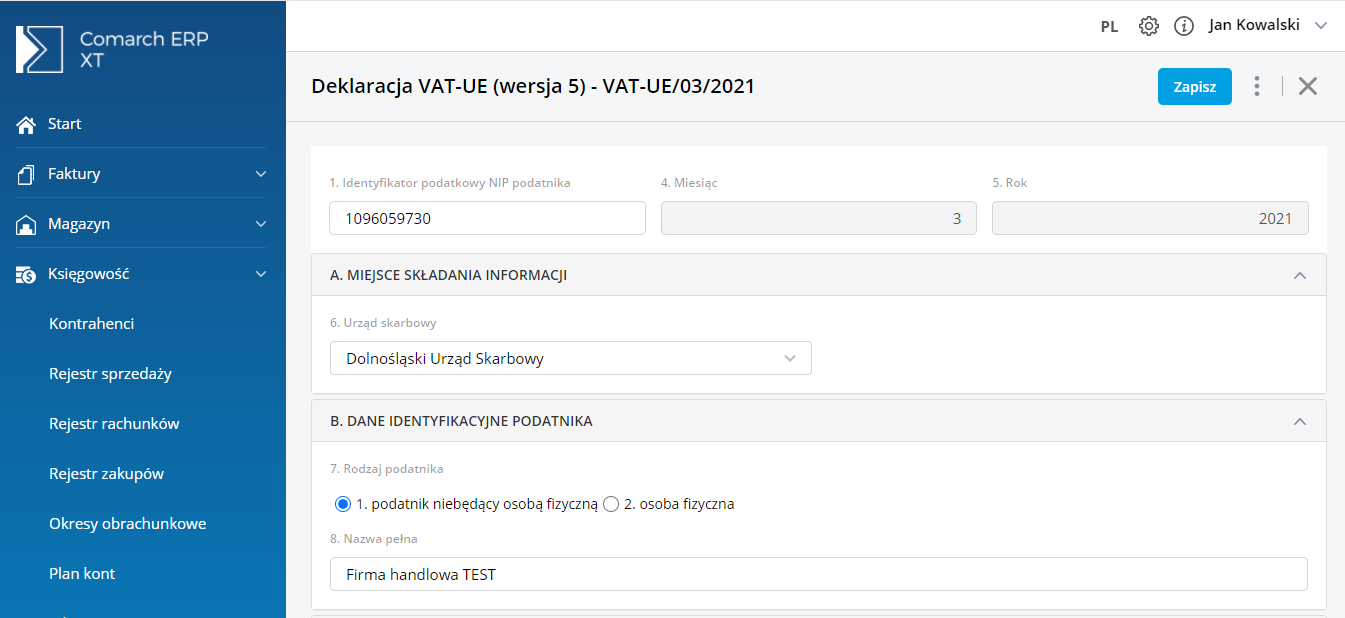Open the Urząd skarbowy dropdown

click(x=570, y=358)
